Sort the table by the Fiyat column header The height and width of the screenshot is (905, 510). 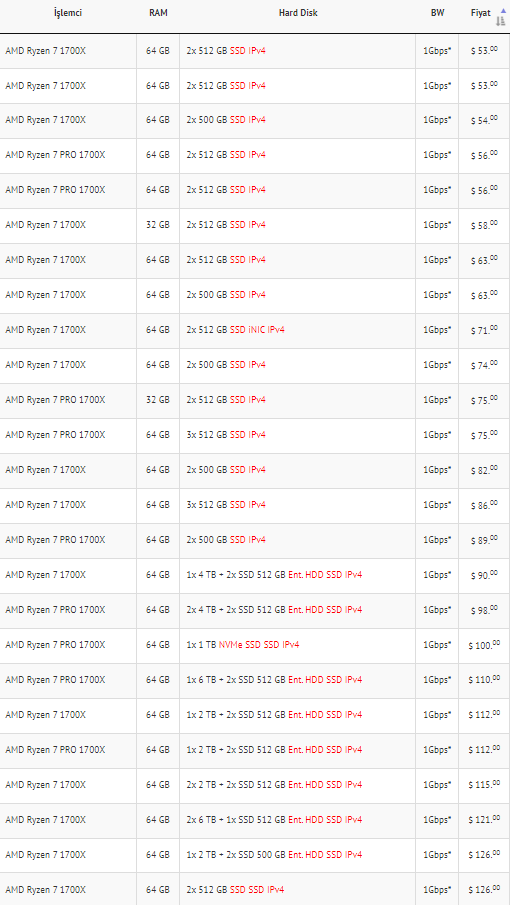(481, 13)
